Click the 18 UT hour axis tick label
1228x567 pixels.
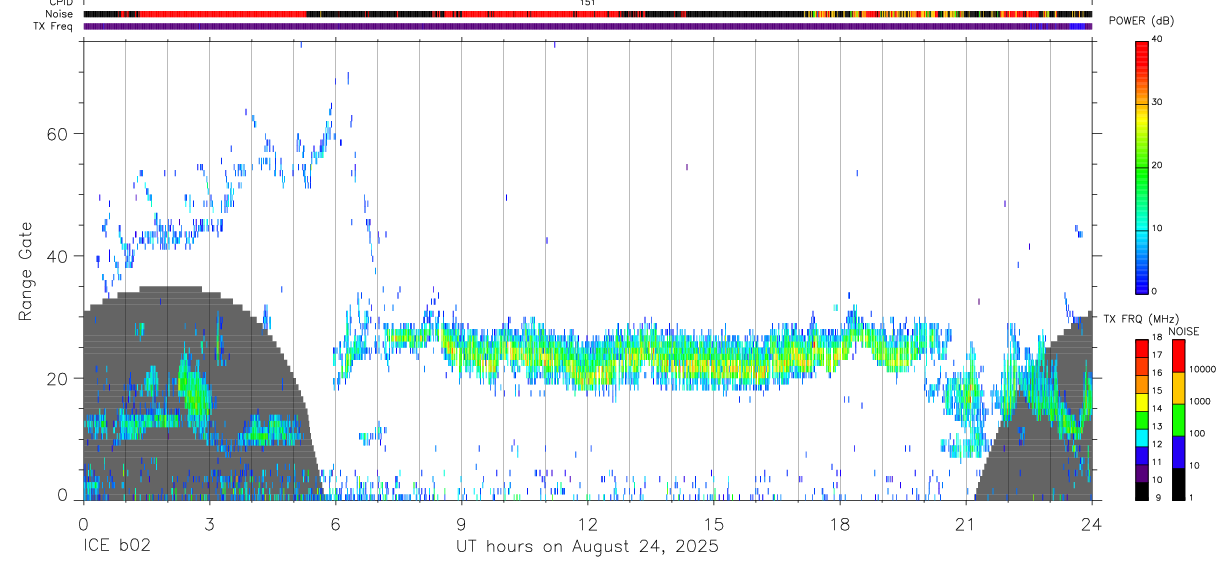coord(839,523)
